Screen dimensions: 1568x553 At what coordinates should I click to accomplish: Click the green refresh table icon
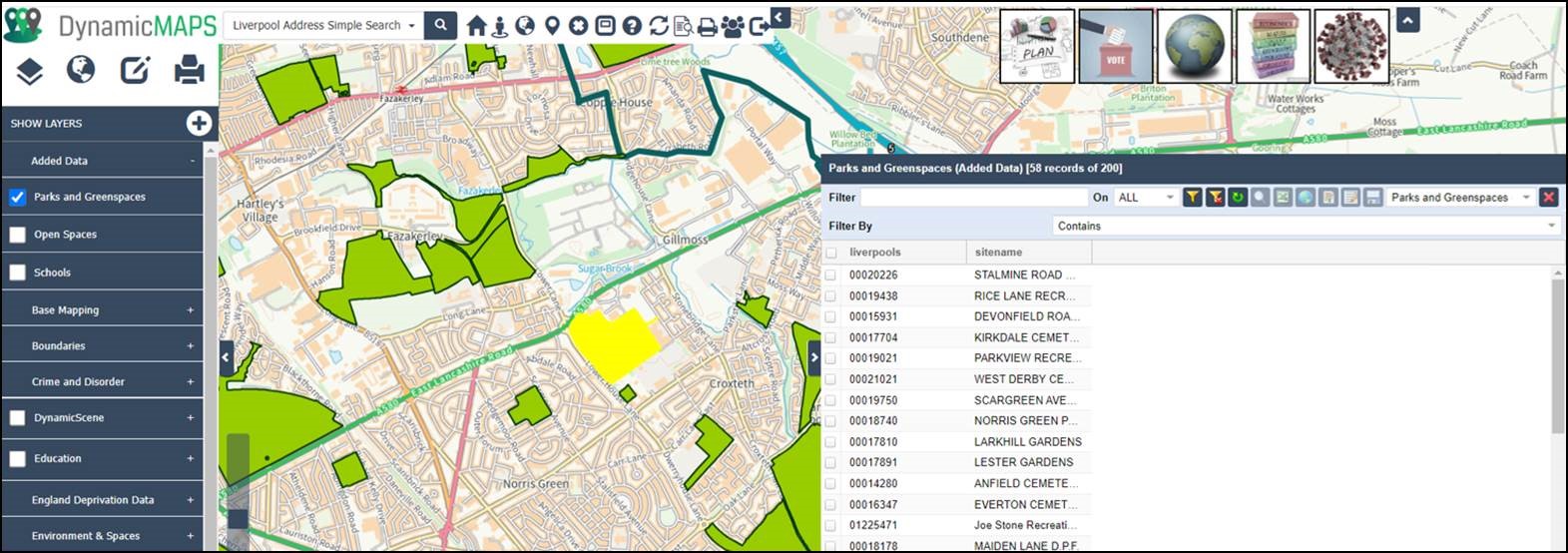coord(1238,198)
